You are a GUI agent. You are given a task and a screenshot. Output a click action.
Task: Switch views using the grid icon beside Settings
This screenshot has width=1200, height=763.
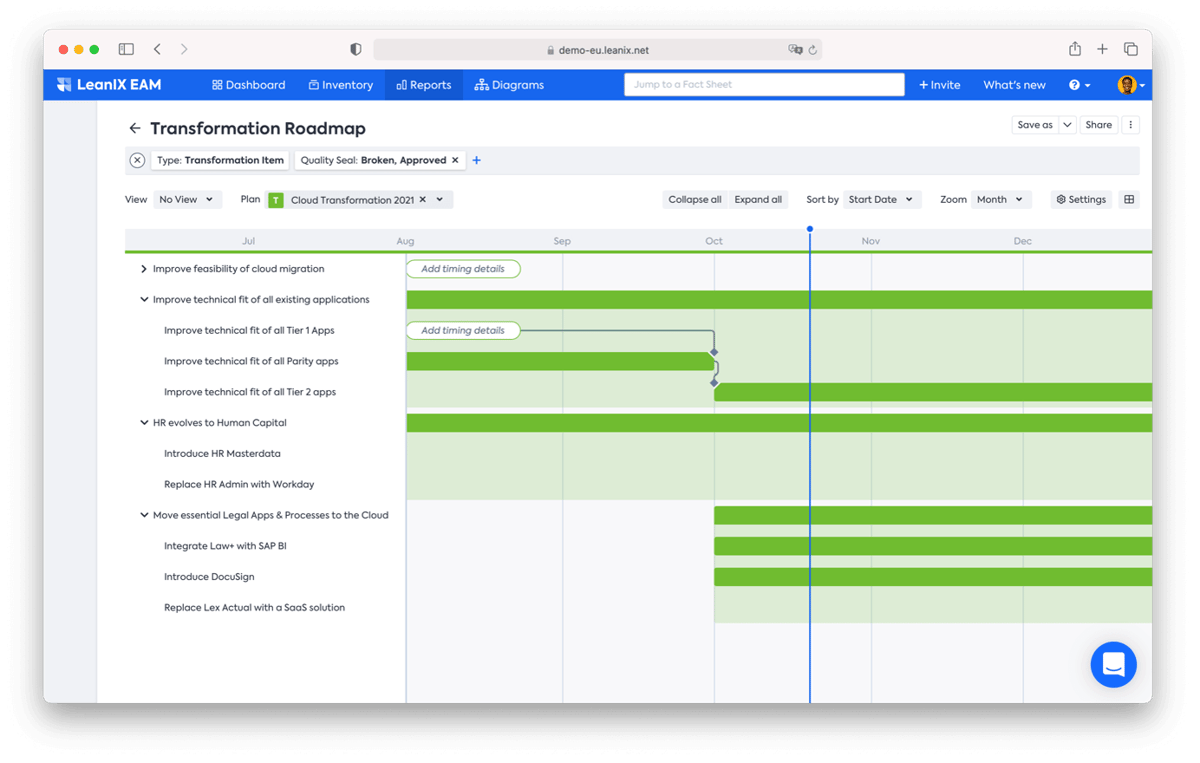pos(1128,199)
